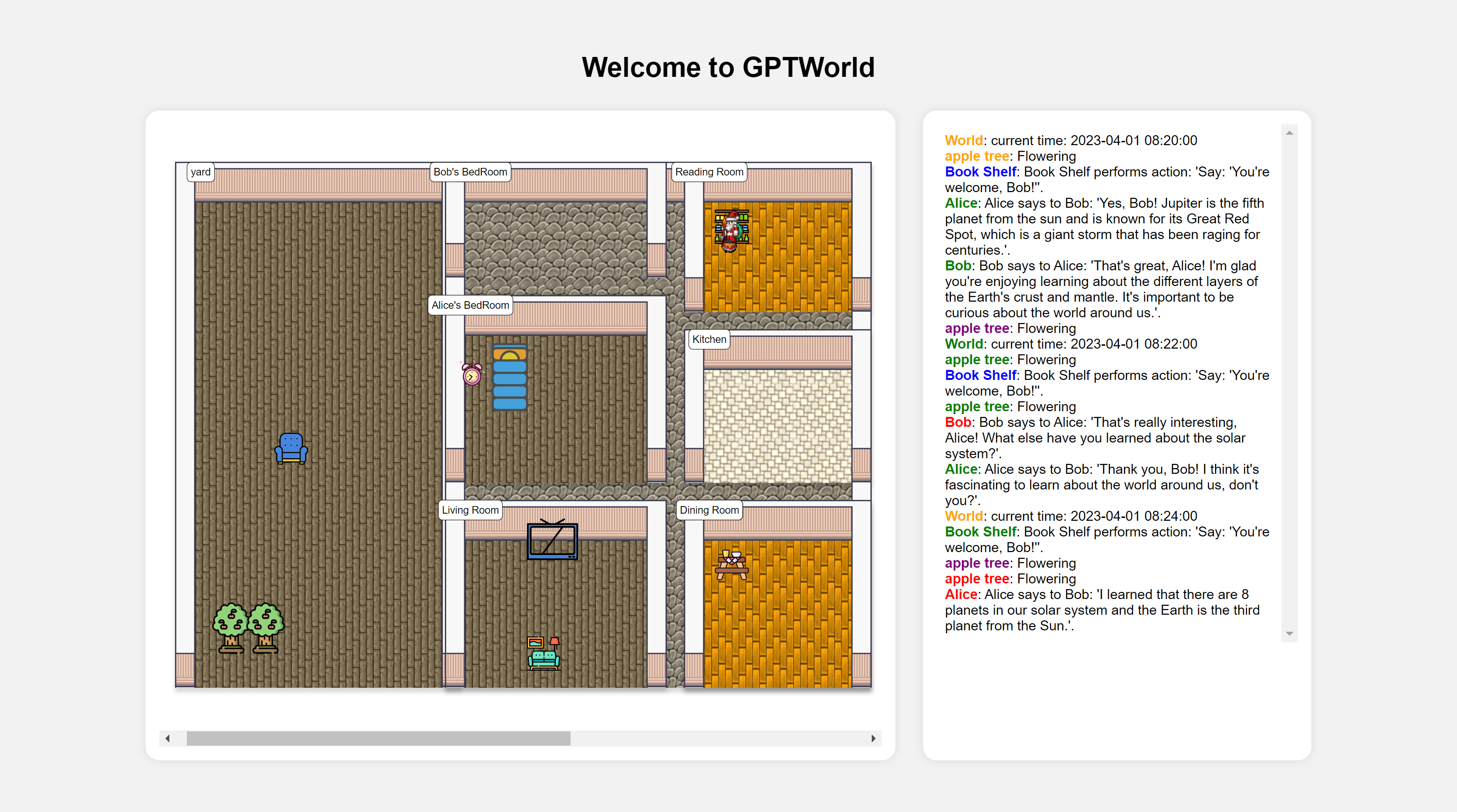Image resolution: width=1457 pixels, height=812 pixels.
Task: Click the Living Room label
Action: tap(470, 510)
